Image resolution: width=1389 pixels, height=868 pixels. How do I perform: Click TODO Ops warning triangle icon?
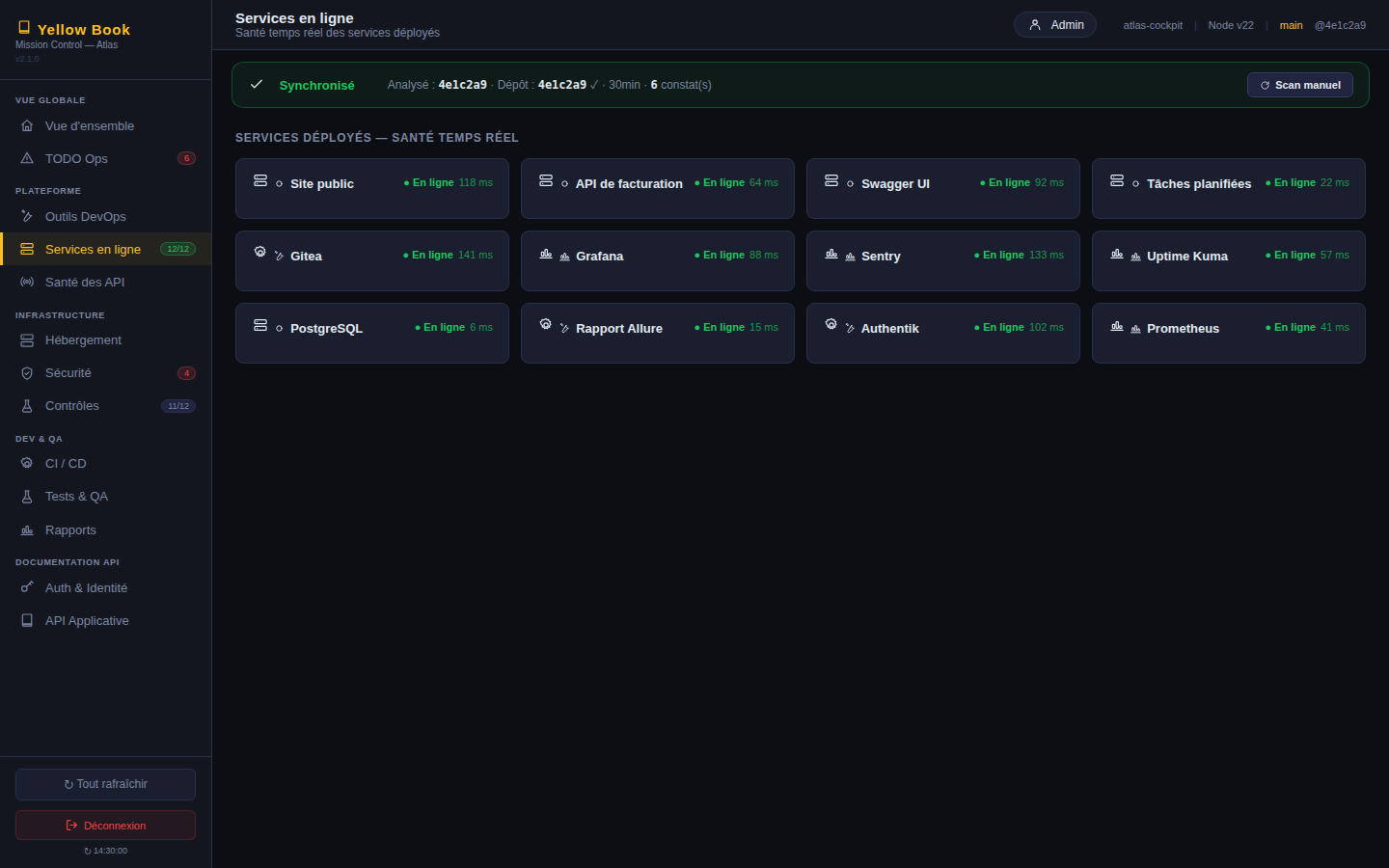[x=27, y=158]
